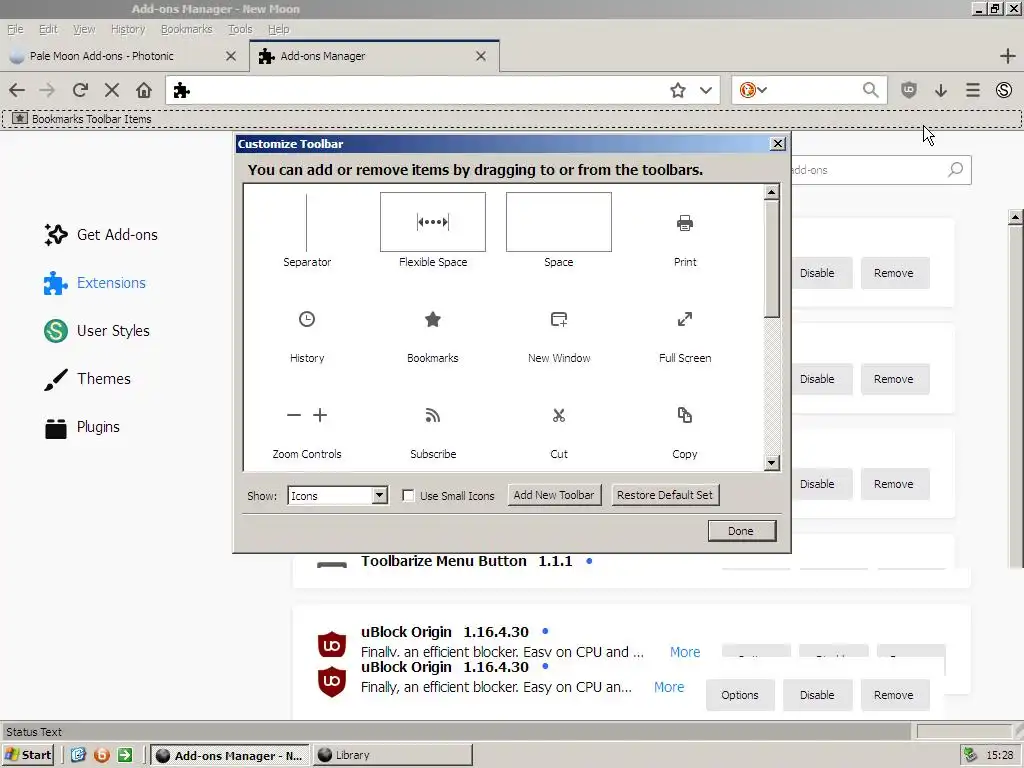1024x768 pixels.
Task: Open a new tab with the plus icon
Action: point(1007,56)
